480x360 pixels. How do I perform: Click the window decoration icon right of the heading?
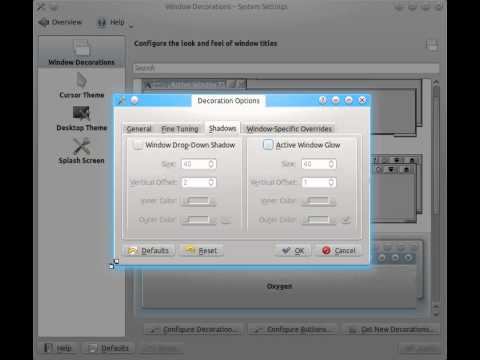[x=432, y=45]
